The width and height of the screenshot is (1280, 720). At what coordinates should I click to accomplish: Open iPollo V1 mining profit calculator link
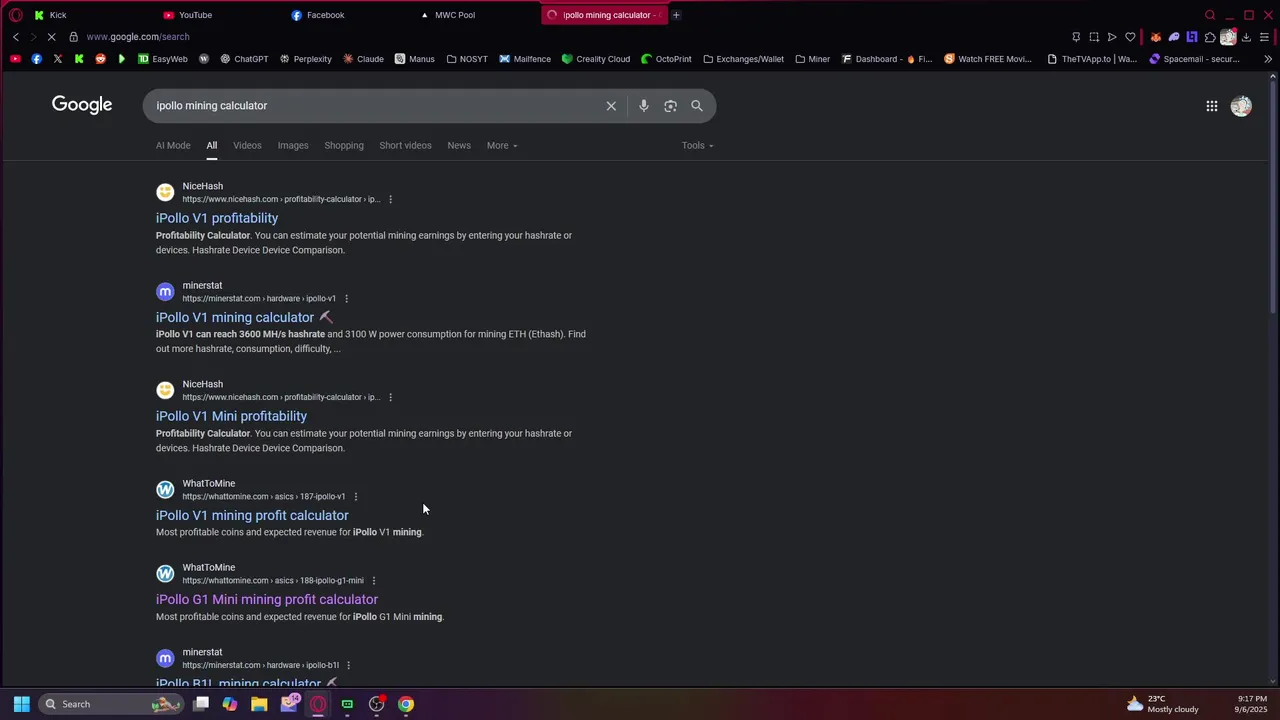252,516
